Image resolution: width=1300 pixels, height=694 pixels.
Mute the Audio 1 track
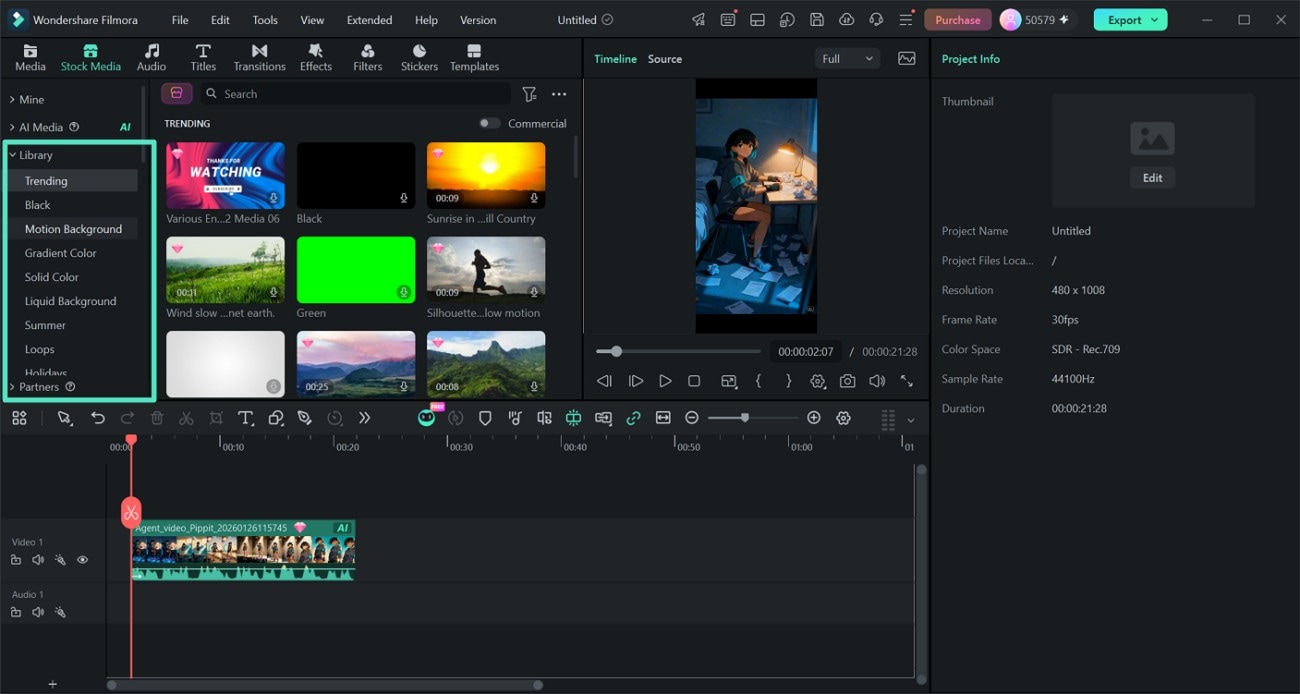38,612
